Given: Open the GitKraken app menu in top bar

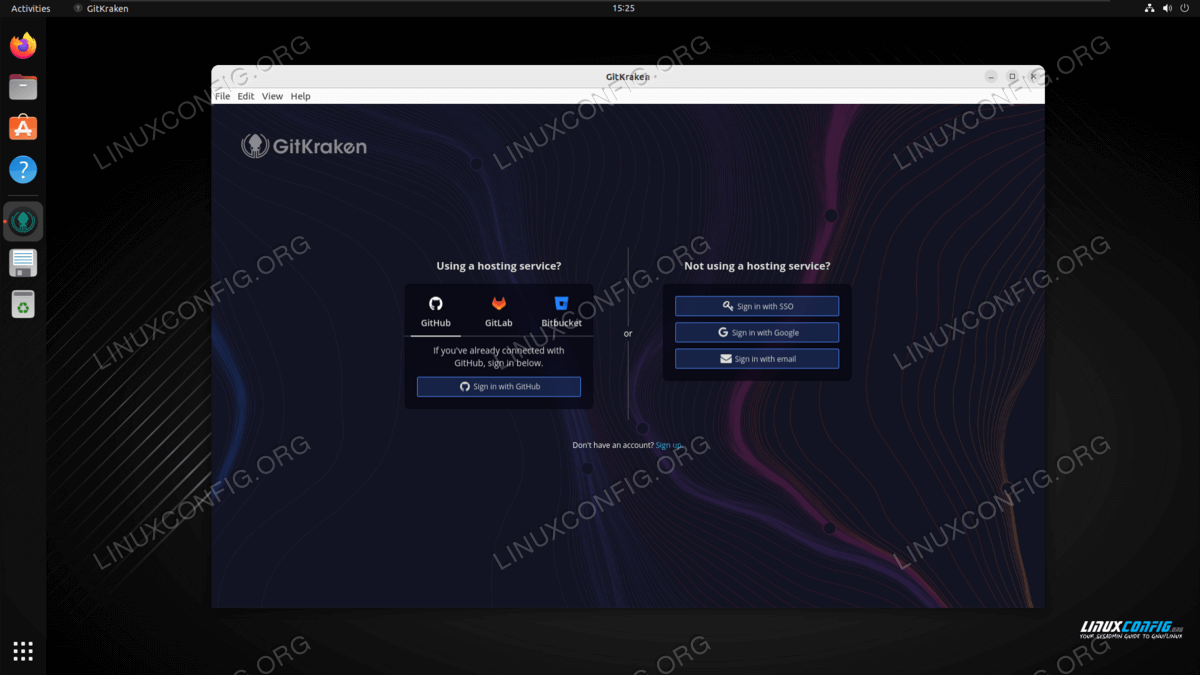Looking at the screenshot, I should pyautogui.click(x=101, y=8).
